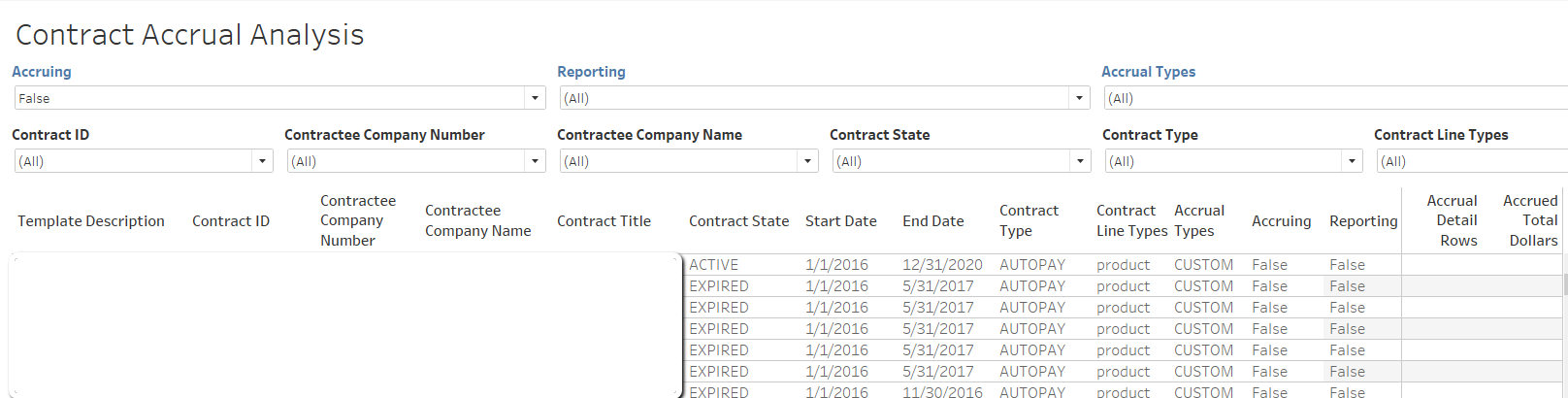Expand the Reporting filter dropdown arrow
Viewport: 1568px width, 398px height.
pyautogui.click(x=1079, y=98)
